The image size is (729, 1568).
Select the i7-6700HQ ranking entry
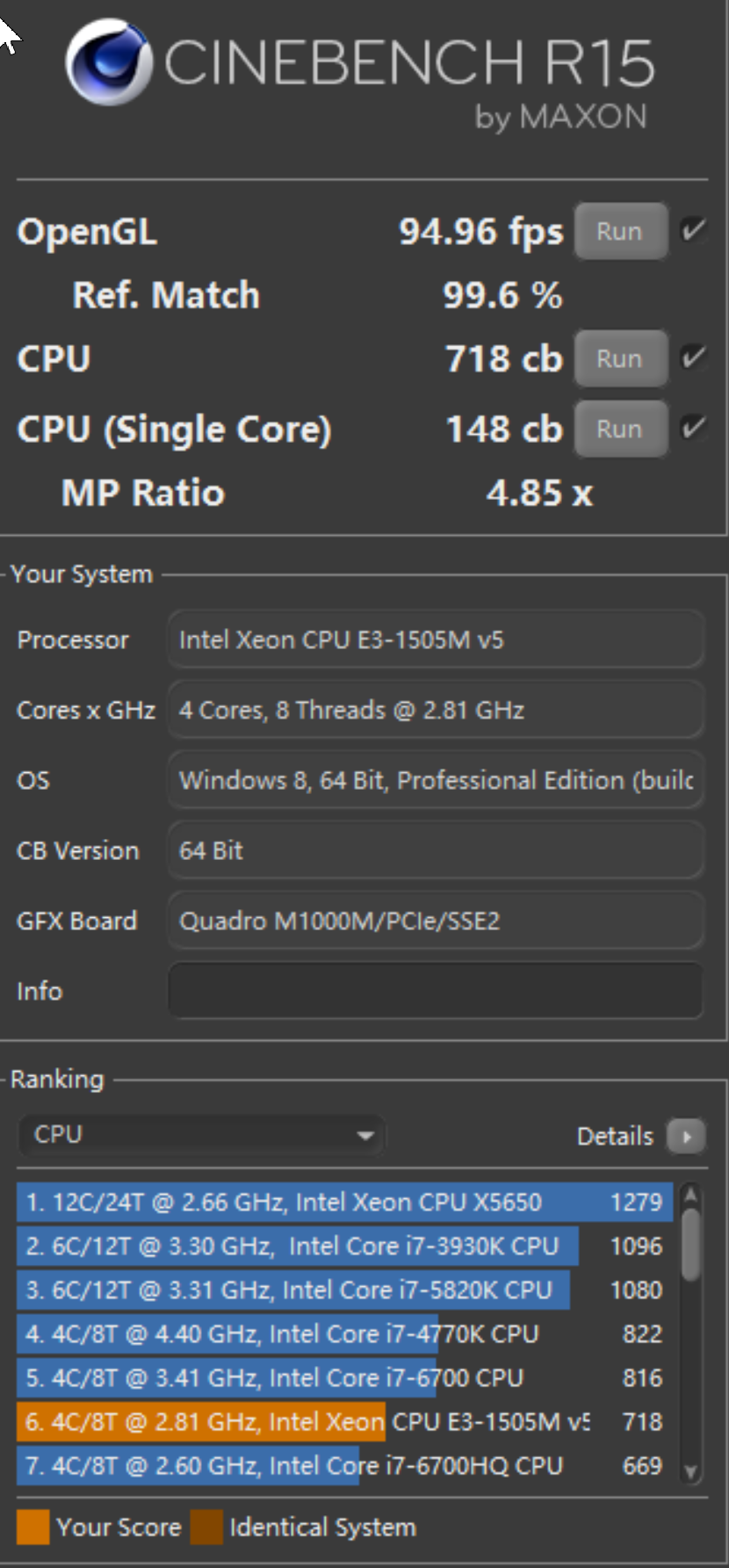pyautogui.click(x=345, y=1465)
